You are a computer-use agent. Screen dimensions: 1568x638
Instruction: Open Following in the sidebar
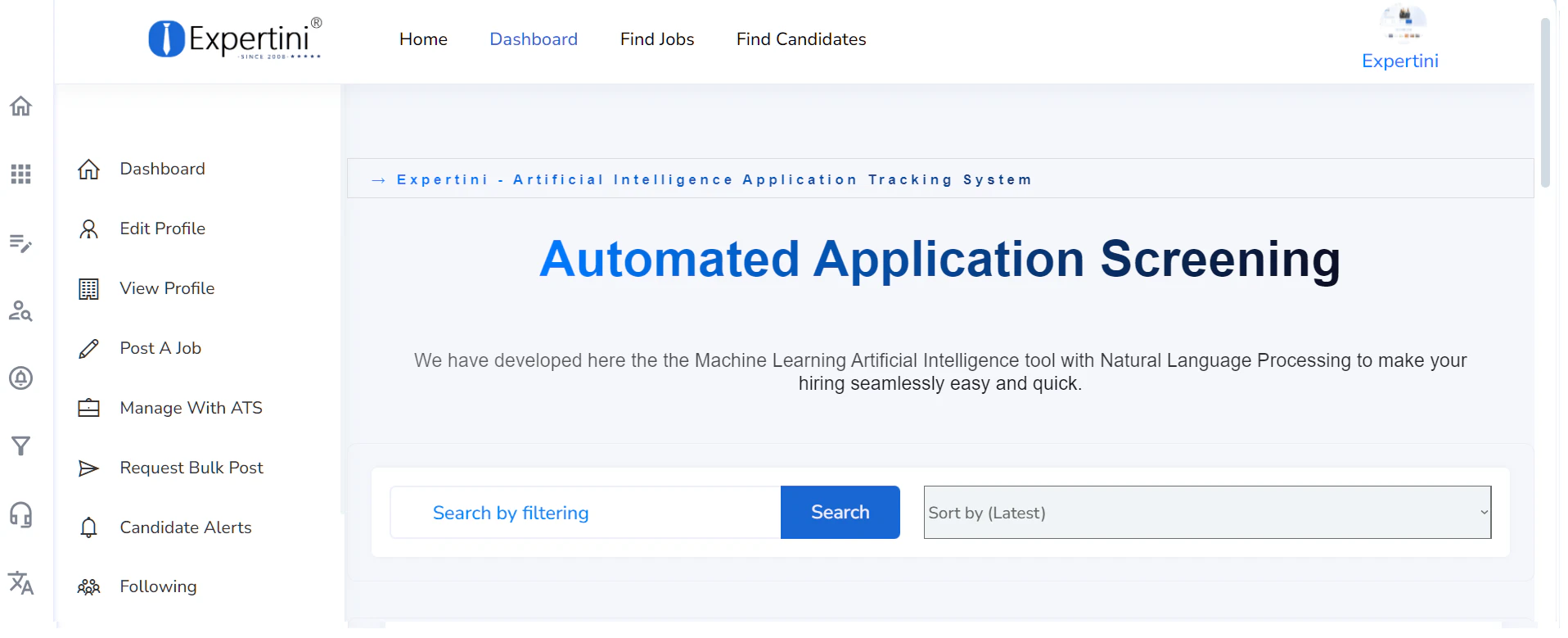[x=158, y=586]
